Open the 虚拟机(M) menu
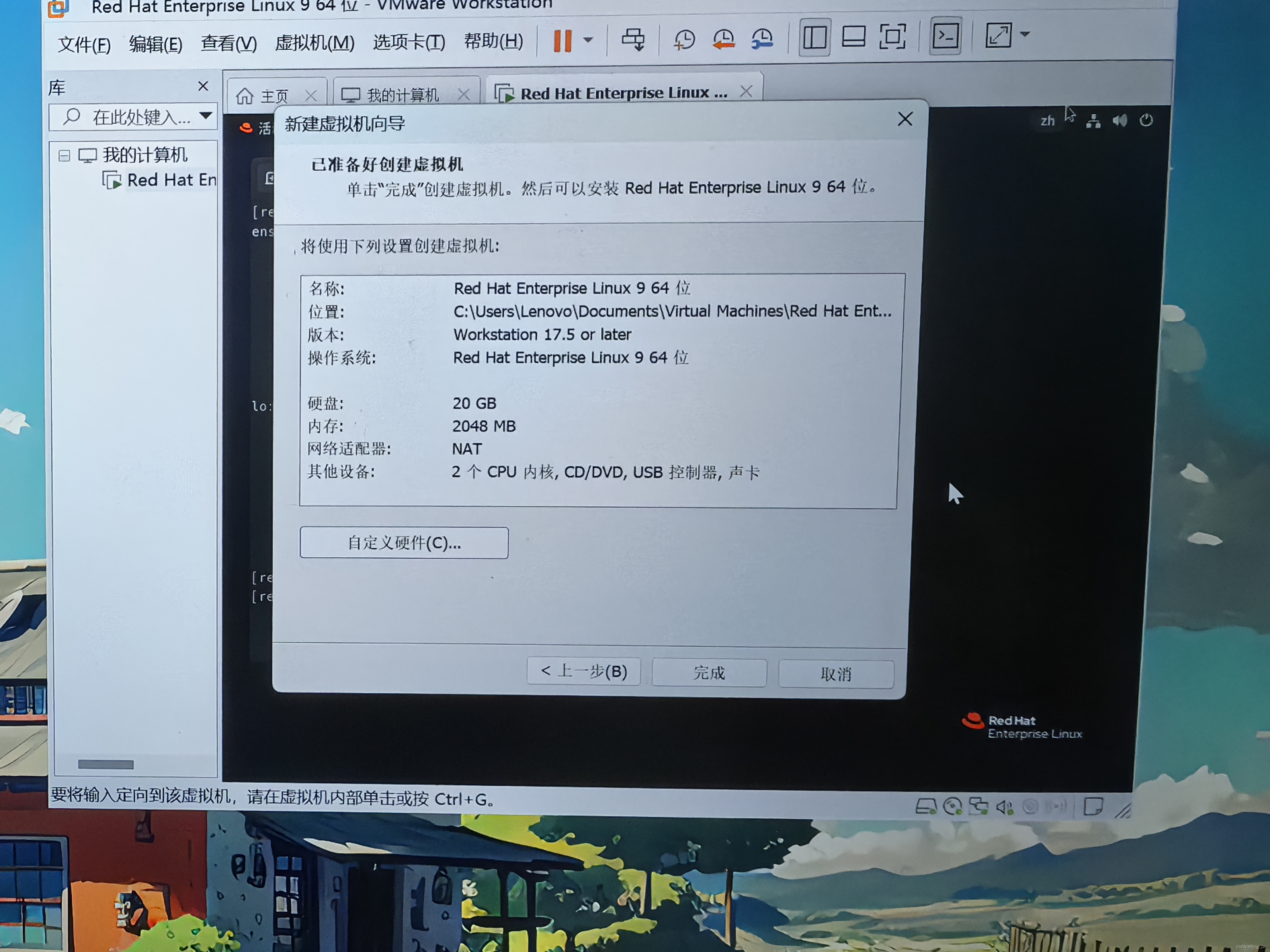Screen dimensions: 1270x952 315,43
